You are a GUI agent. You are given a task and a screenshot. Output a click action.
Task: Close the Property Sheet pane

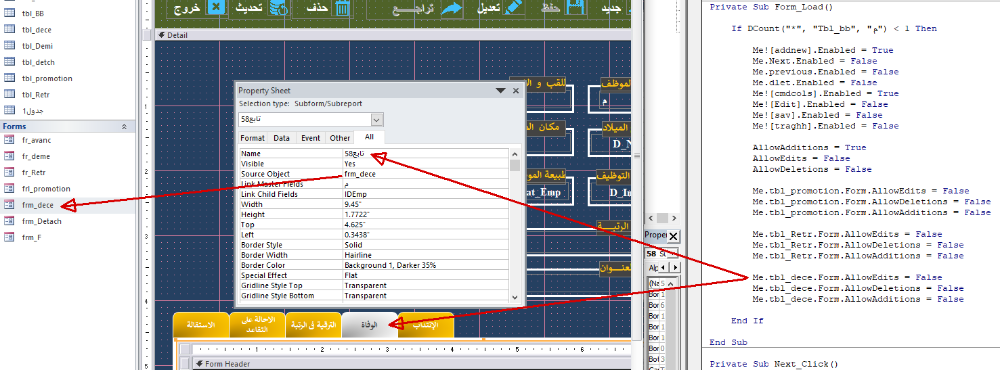515,91
